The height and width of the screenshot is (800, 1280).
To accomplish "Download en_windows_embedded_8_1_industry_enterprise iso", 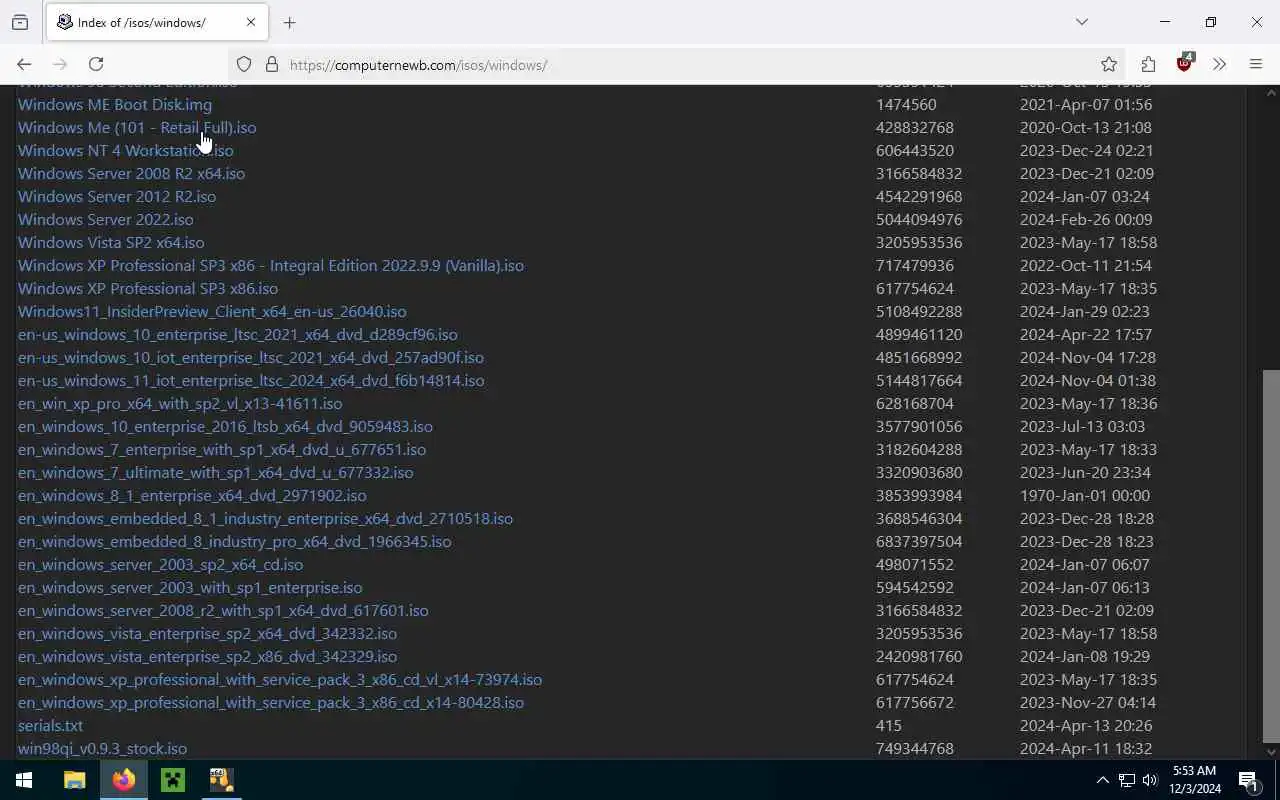I will click(x=265, y=518).
